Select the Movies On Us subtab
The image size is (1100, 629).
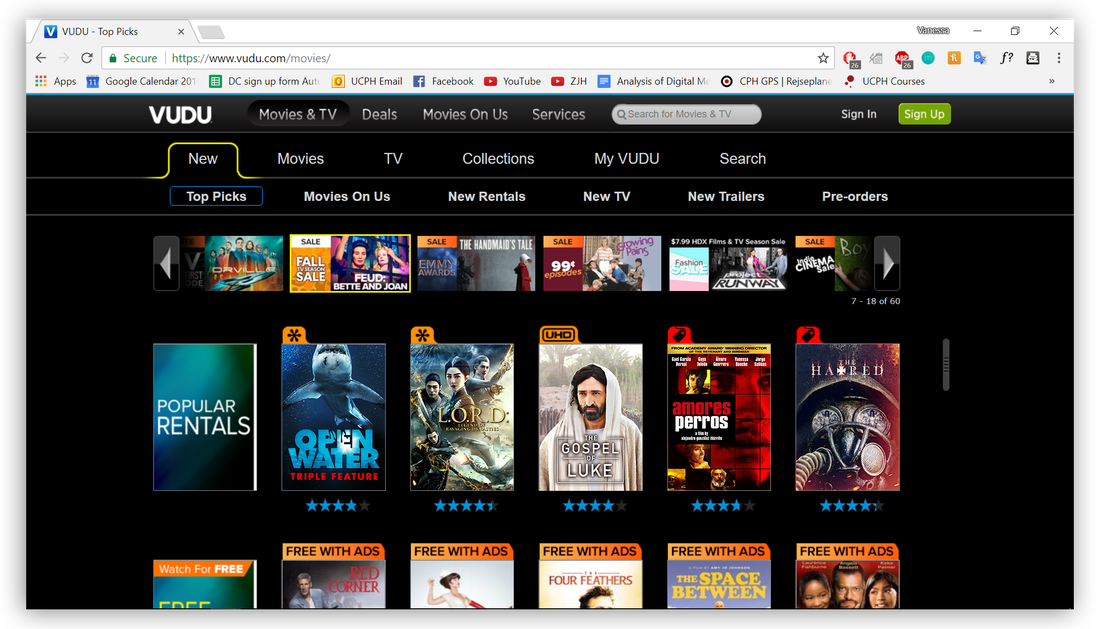[x=347, y=196]
